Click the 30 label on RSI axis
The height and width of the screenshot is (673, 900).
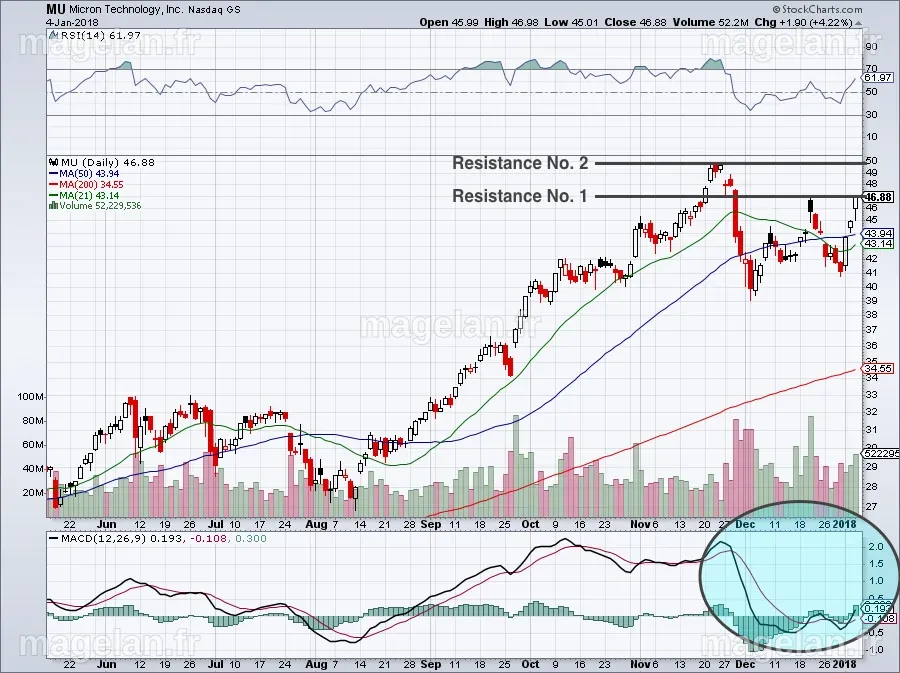click(871, 115)
